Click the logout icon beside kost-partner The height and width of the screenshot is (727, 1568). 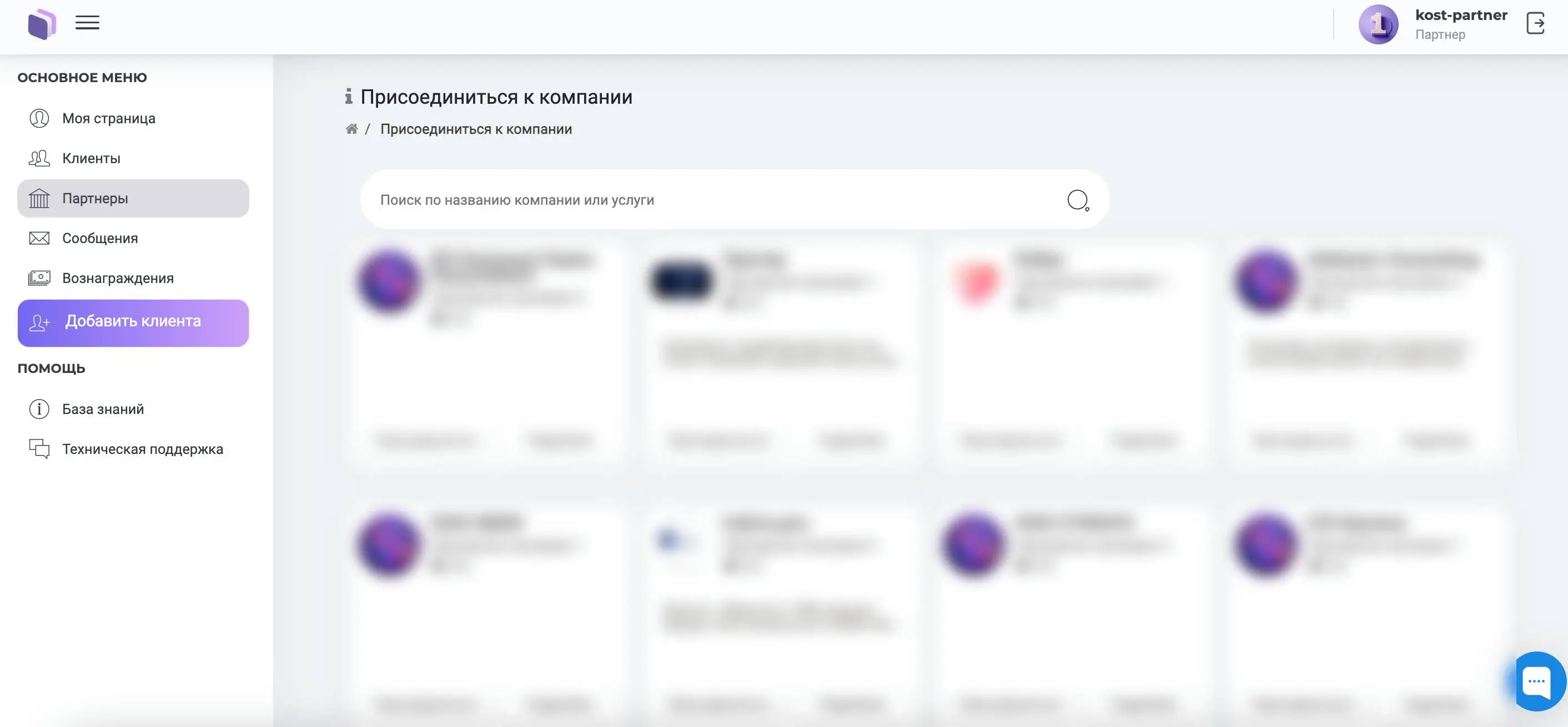point(1535,24)
